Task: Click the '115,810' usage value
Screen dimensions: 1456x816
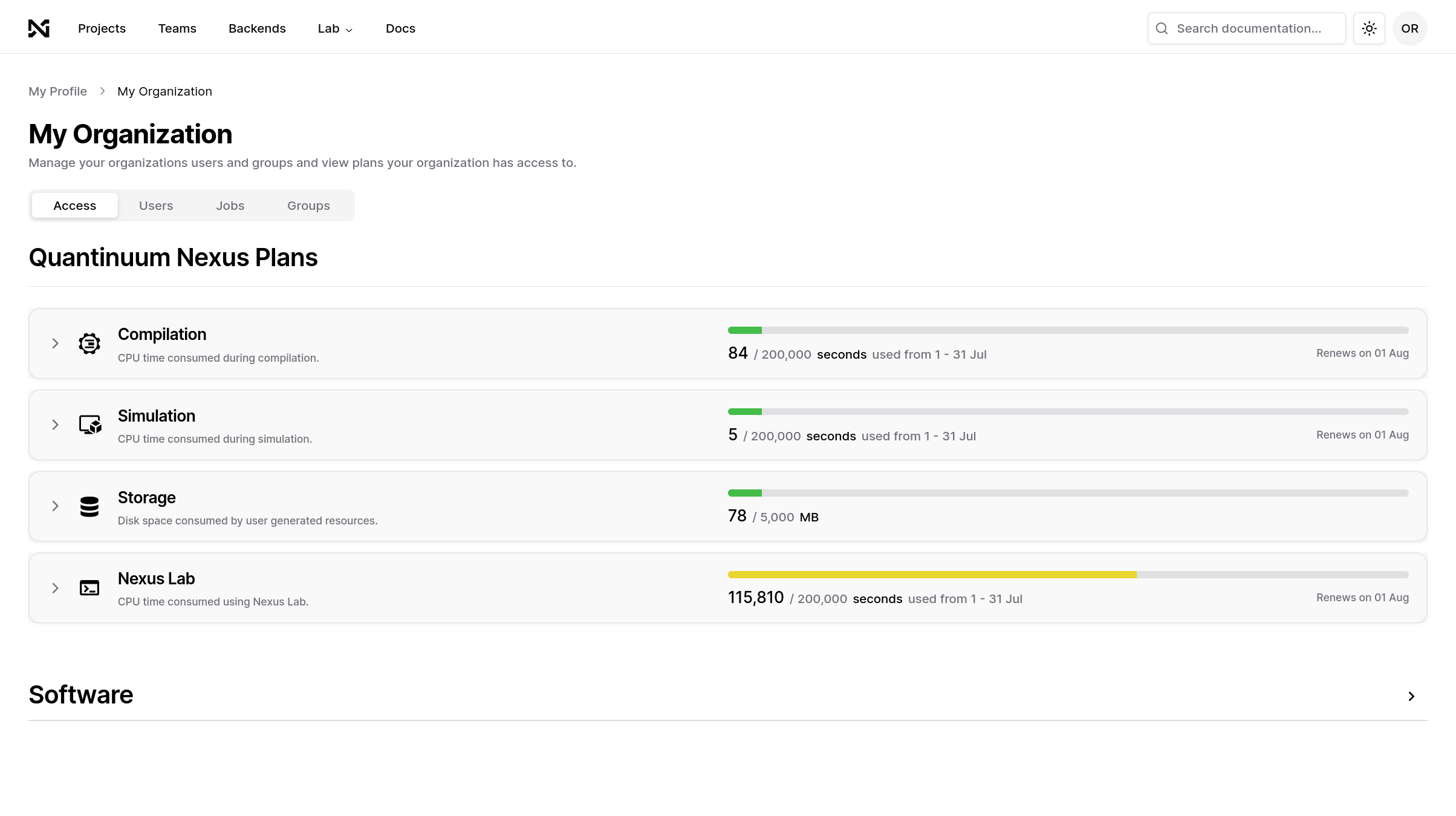Action: click(x=756, y=598)
